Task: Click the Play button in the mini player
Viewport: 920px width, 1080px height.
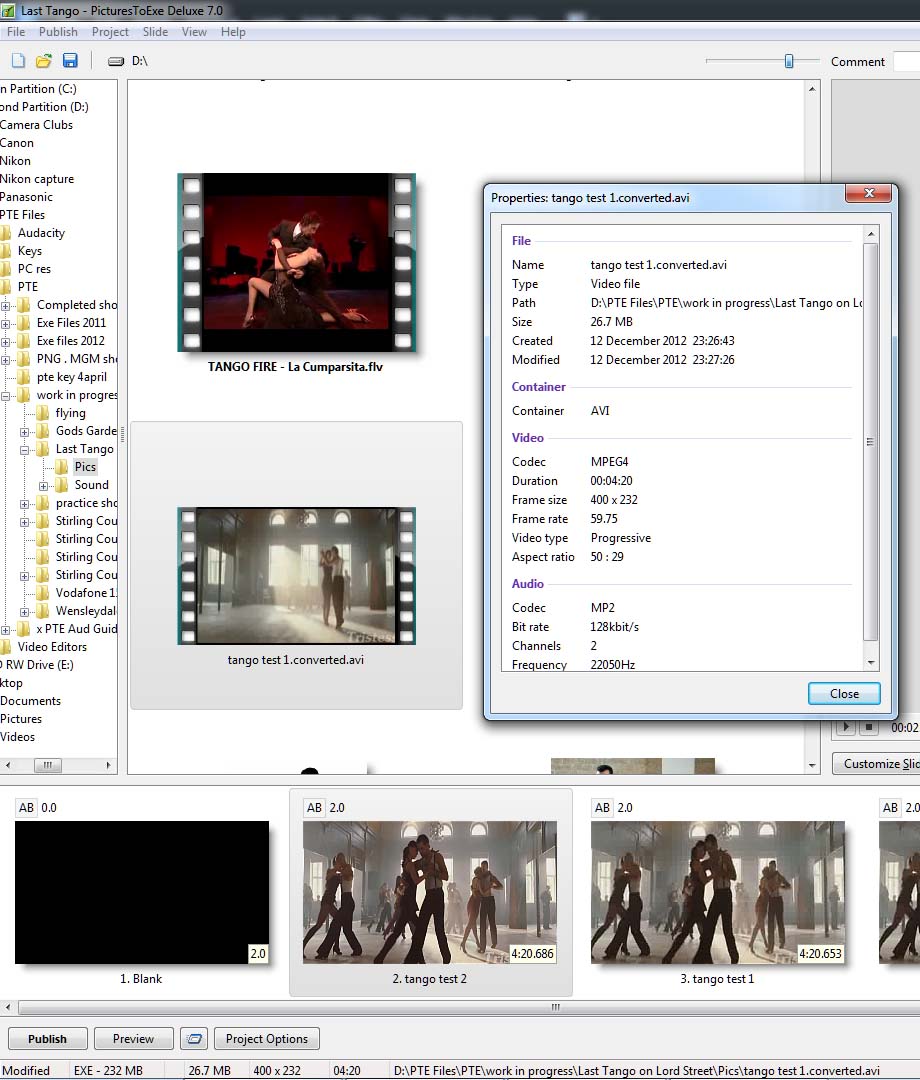Action: [846, 727]
